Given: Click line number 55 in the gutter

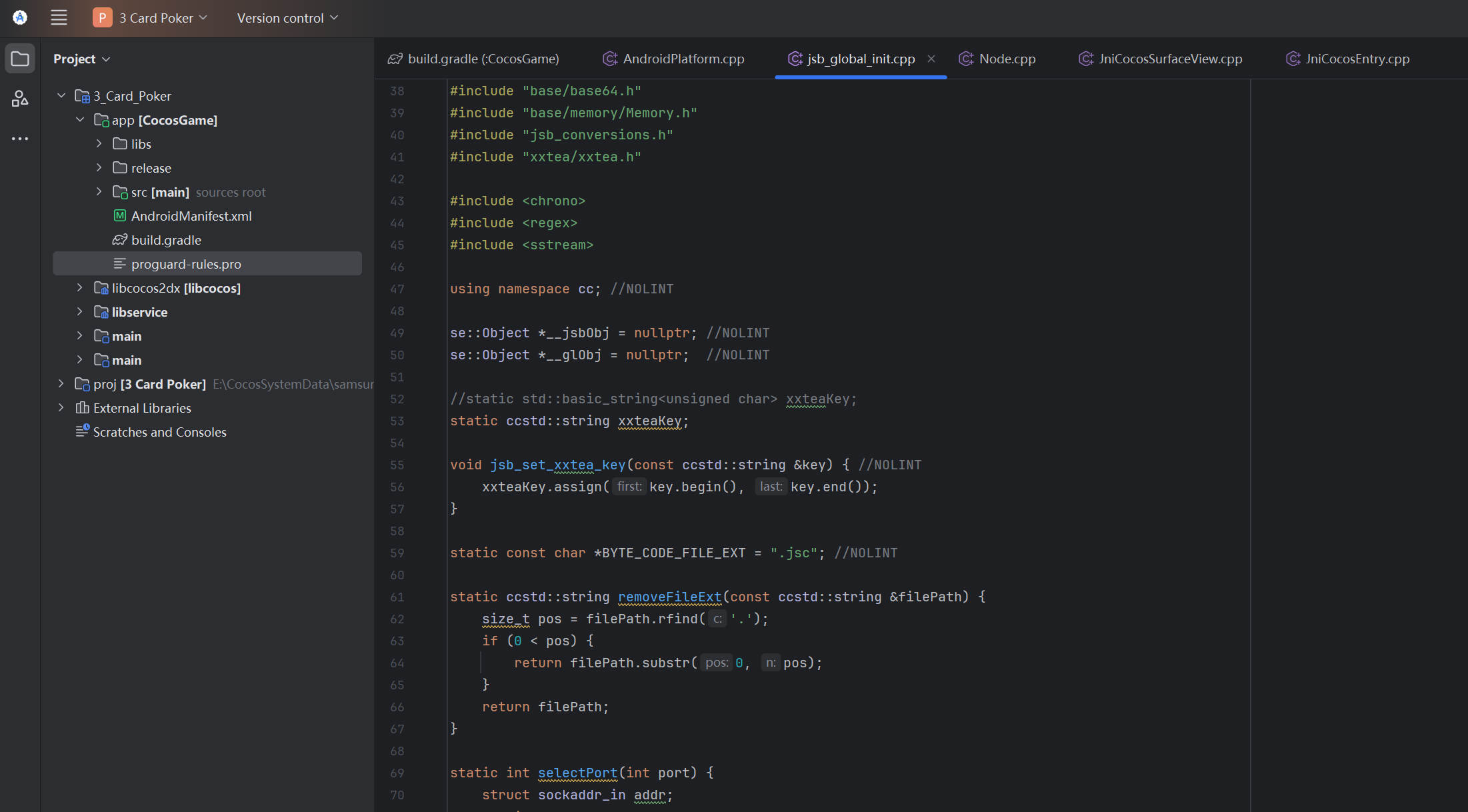Looking at the screenshot, I should click(x=397, y=465).
